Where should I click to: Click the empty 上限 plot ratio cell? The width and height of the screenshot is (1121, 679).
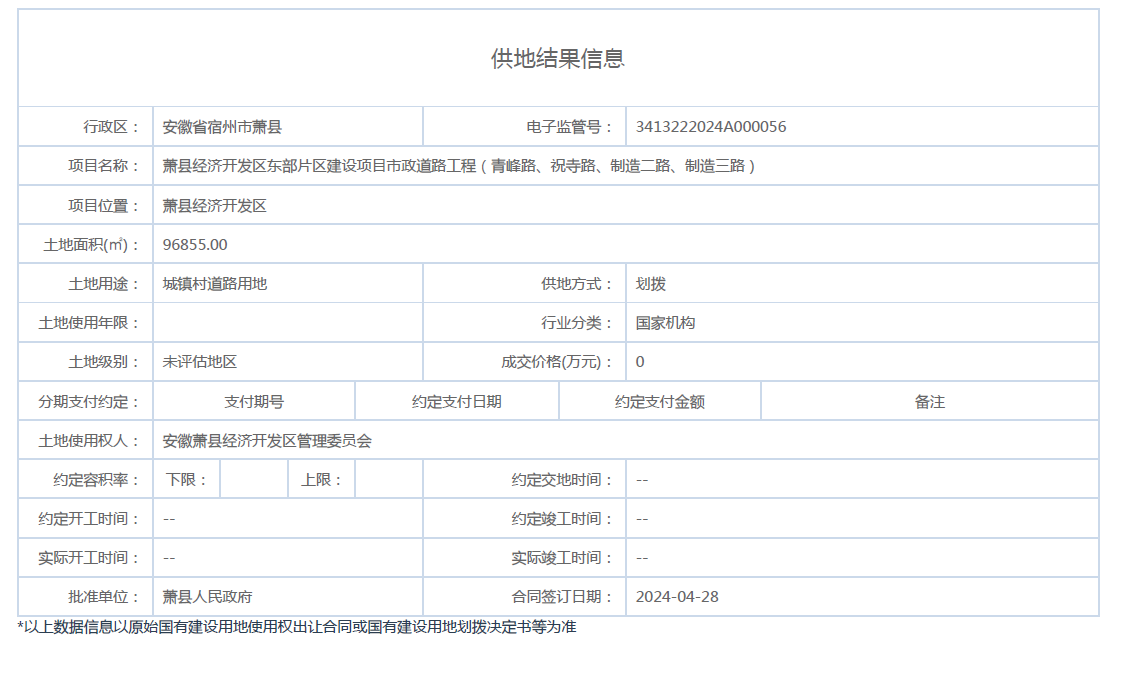[x=389, y=480]
